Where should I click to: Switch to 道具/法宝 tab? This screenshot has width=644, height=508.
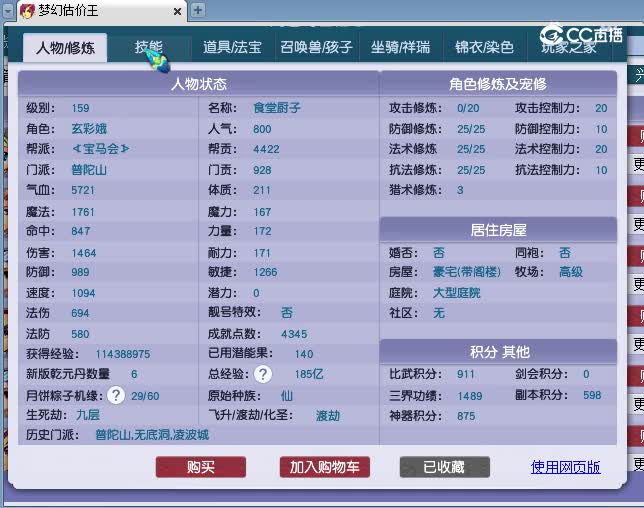click(232, 47)
